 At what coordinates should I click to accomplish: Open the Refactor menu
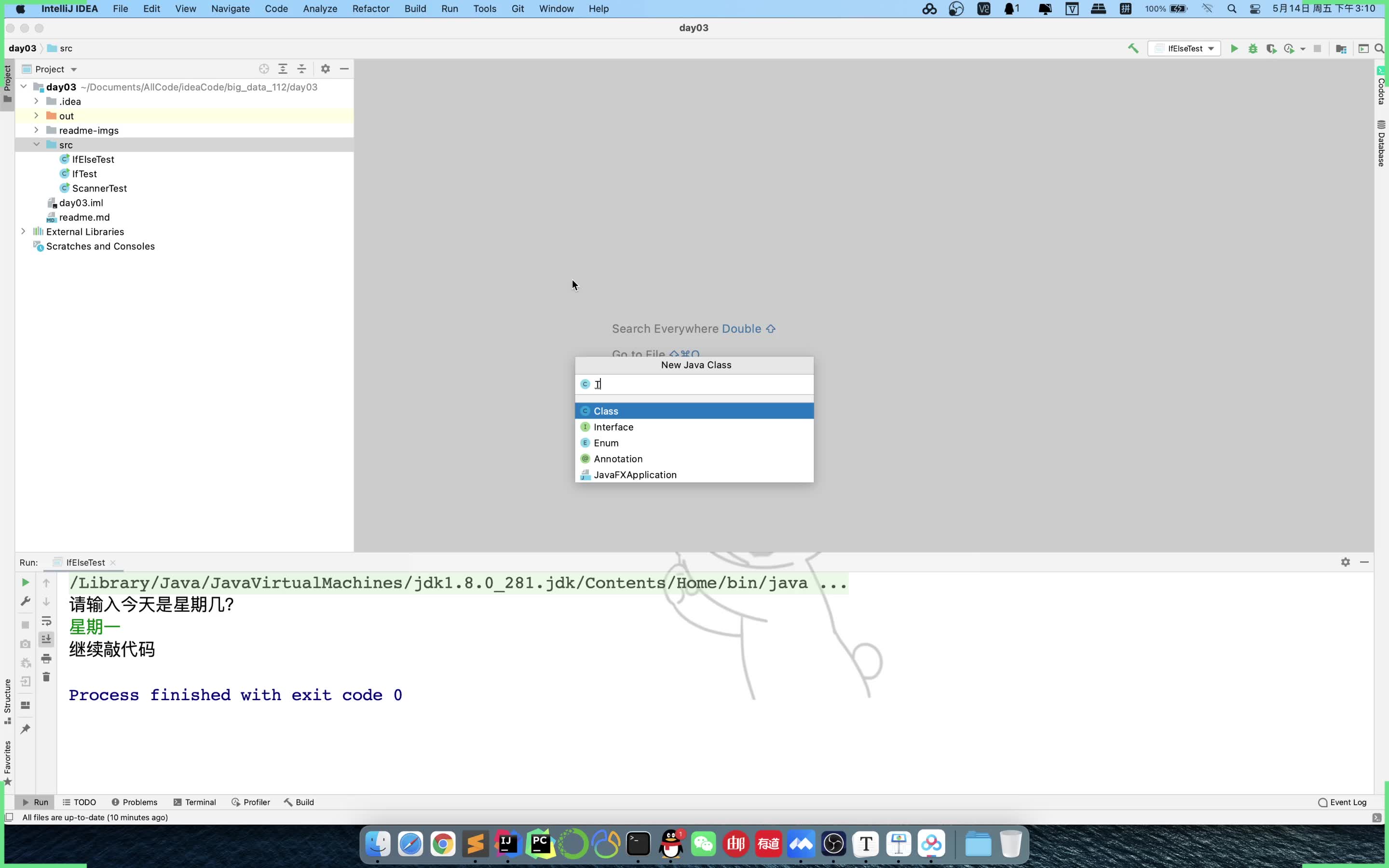click(x=370, y=9)
